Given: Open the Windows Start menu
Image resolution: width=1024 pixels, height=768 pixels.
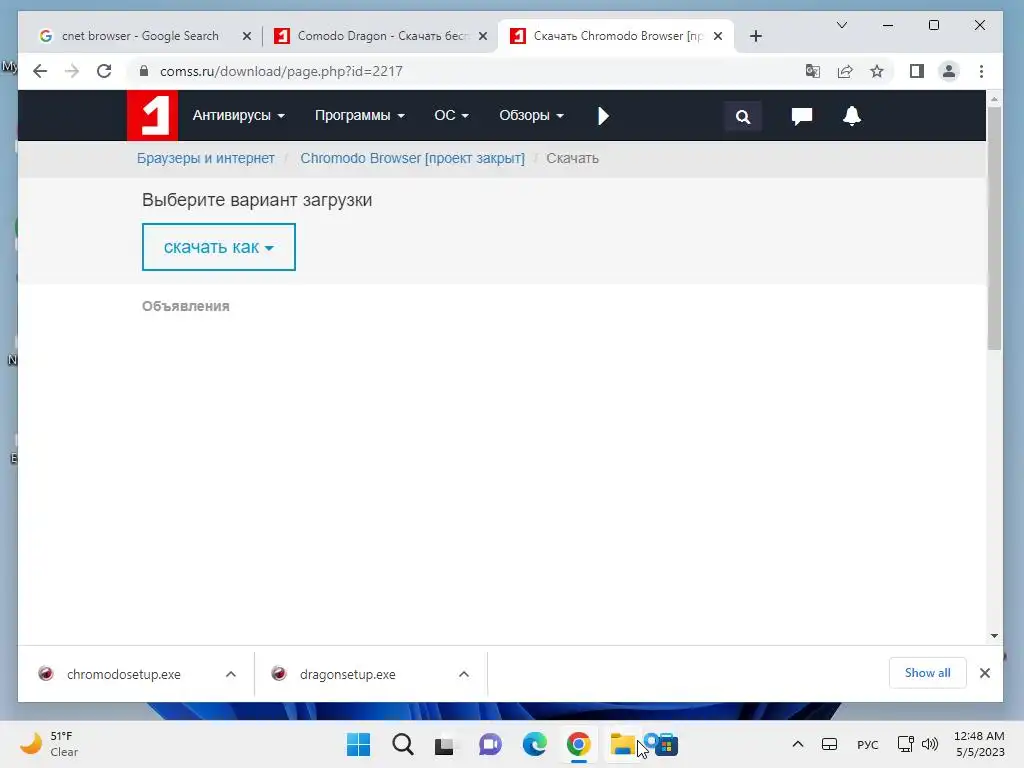Looking at the screenshot, I should tap(358, 744).
